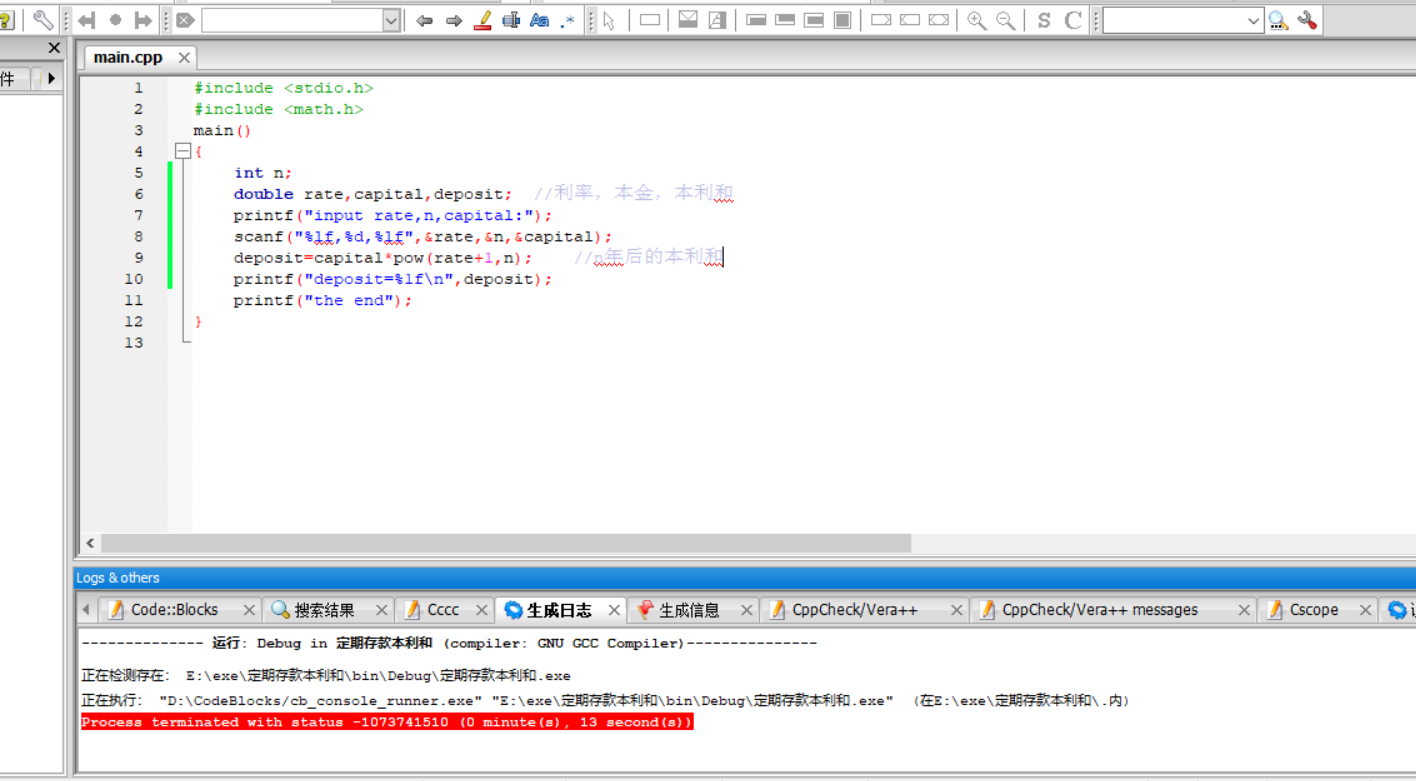Click the printf("the end"); code line
Screen dimensions: 1416x781
coord(323,301)
